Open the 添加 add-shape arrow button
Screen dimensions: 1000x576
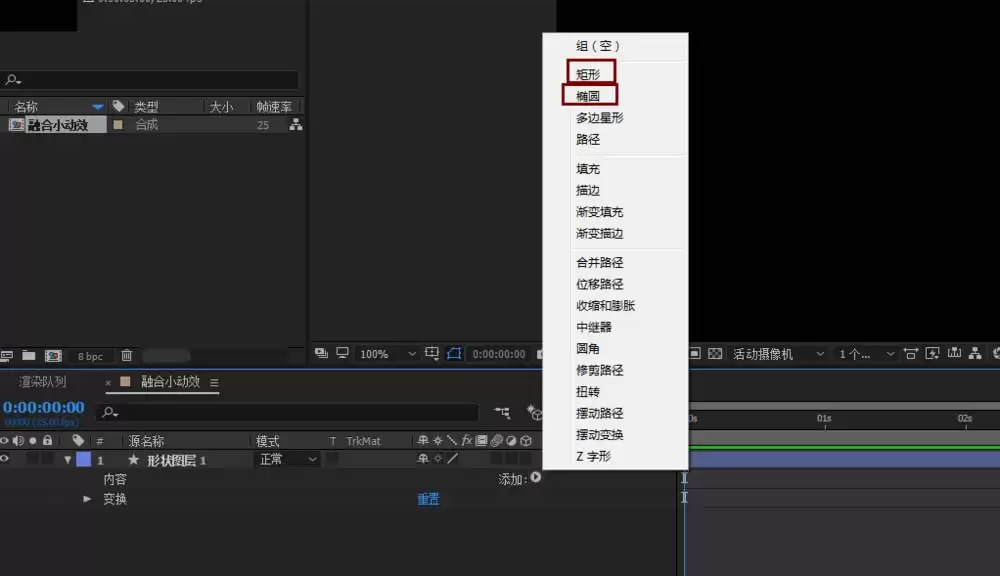[x=536, y=477]
